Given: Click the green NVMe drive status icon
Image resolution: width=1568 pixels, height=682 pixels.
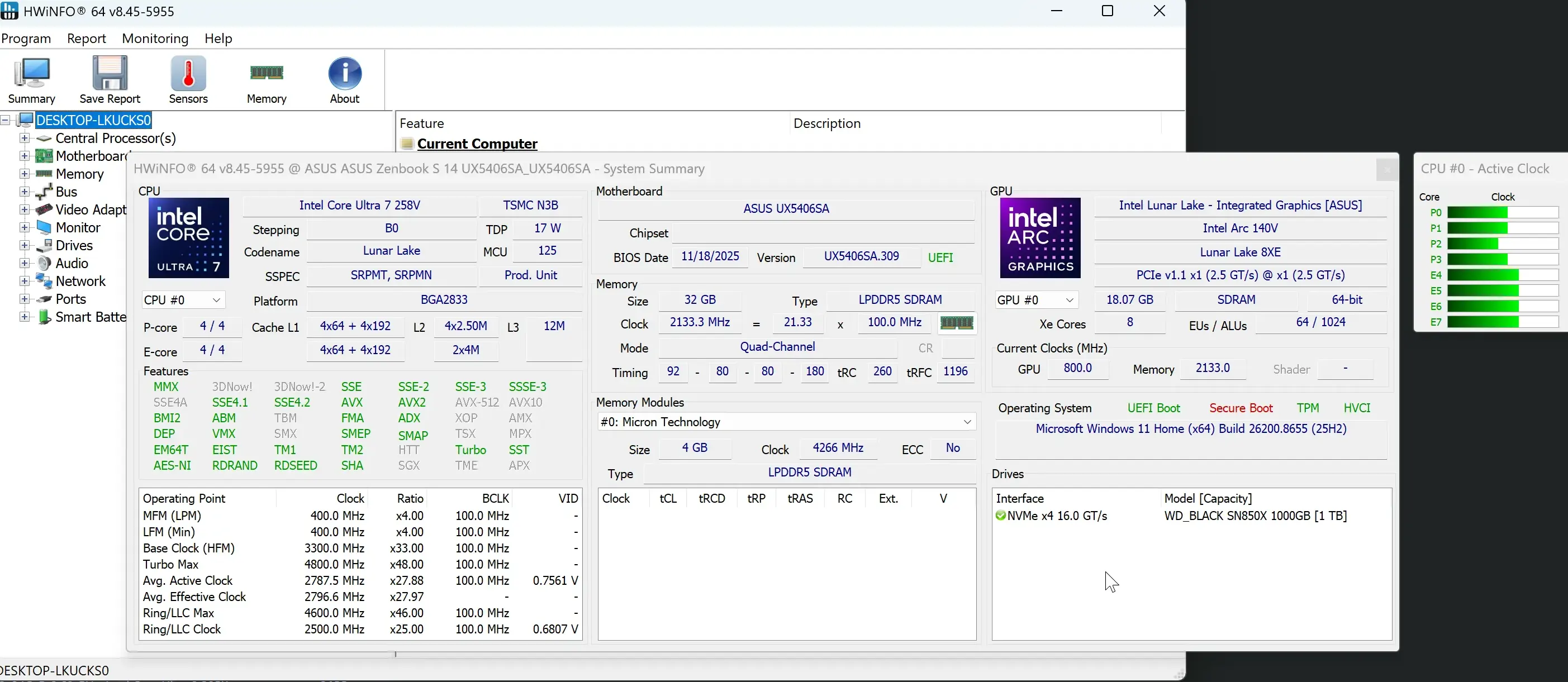Looking at the screenshot, I should pos(1000,516).
